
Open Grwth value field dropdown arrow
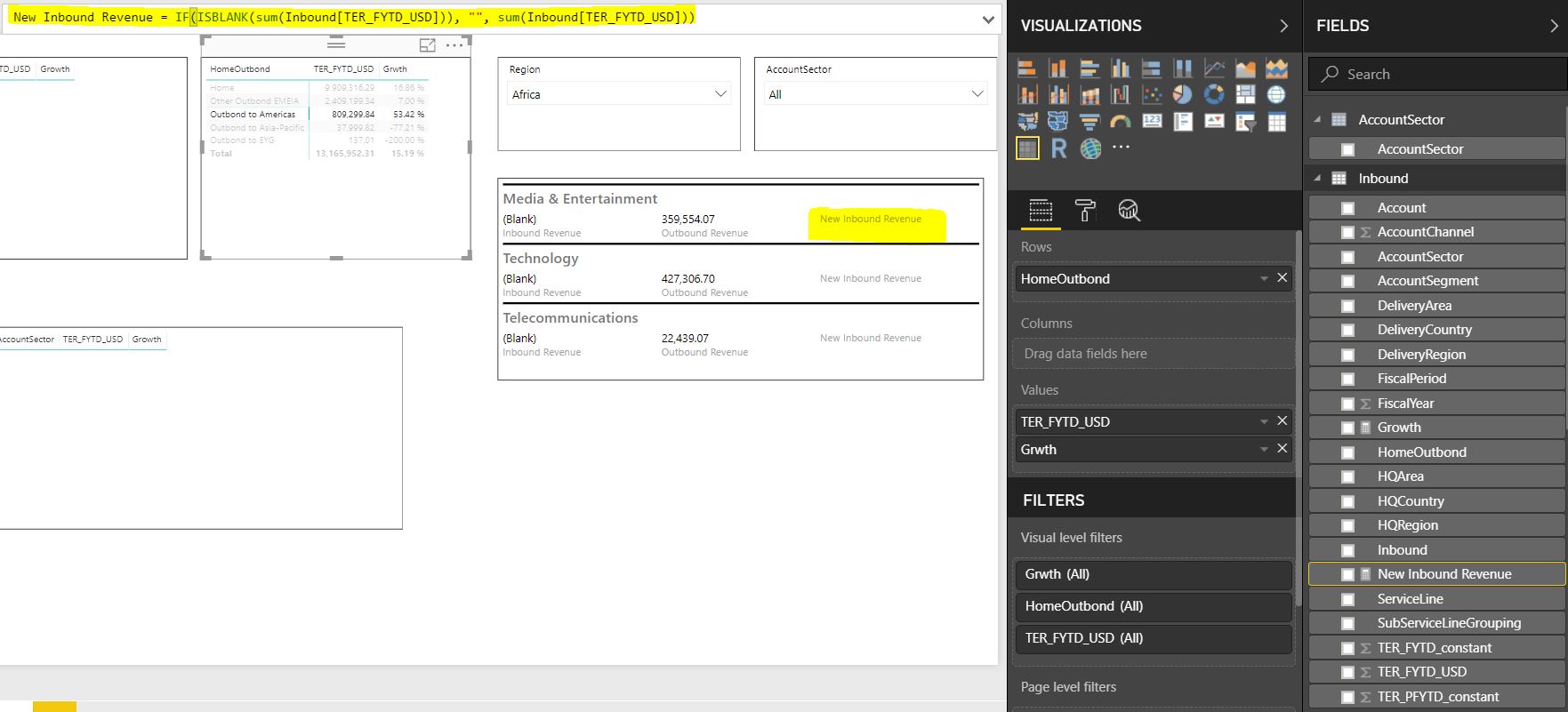pyautogui.click(x=1264, y=450)
